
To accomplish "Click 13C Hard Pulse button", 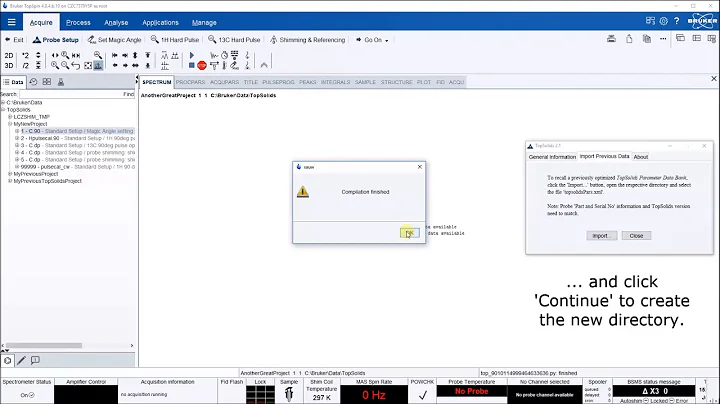I will click(234, 40).
